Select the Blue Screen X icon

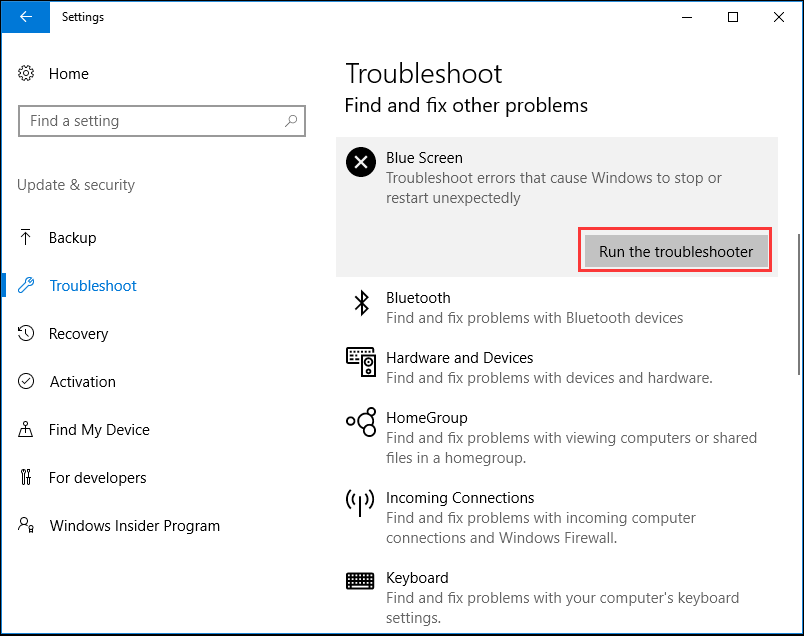point(360,162)
